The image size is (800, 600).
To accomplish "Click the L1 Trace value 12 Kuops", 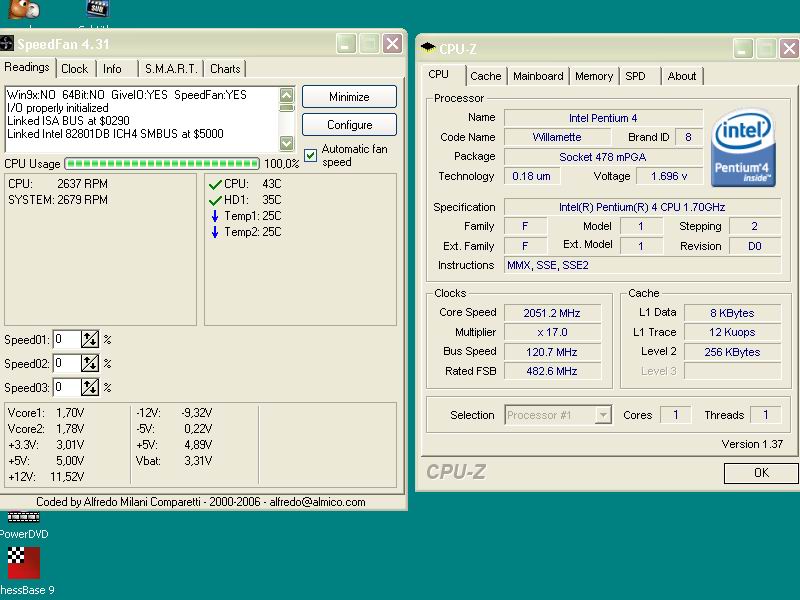I will coord(732,332).
